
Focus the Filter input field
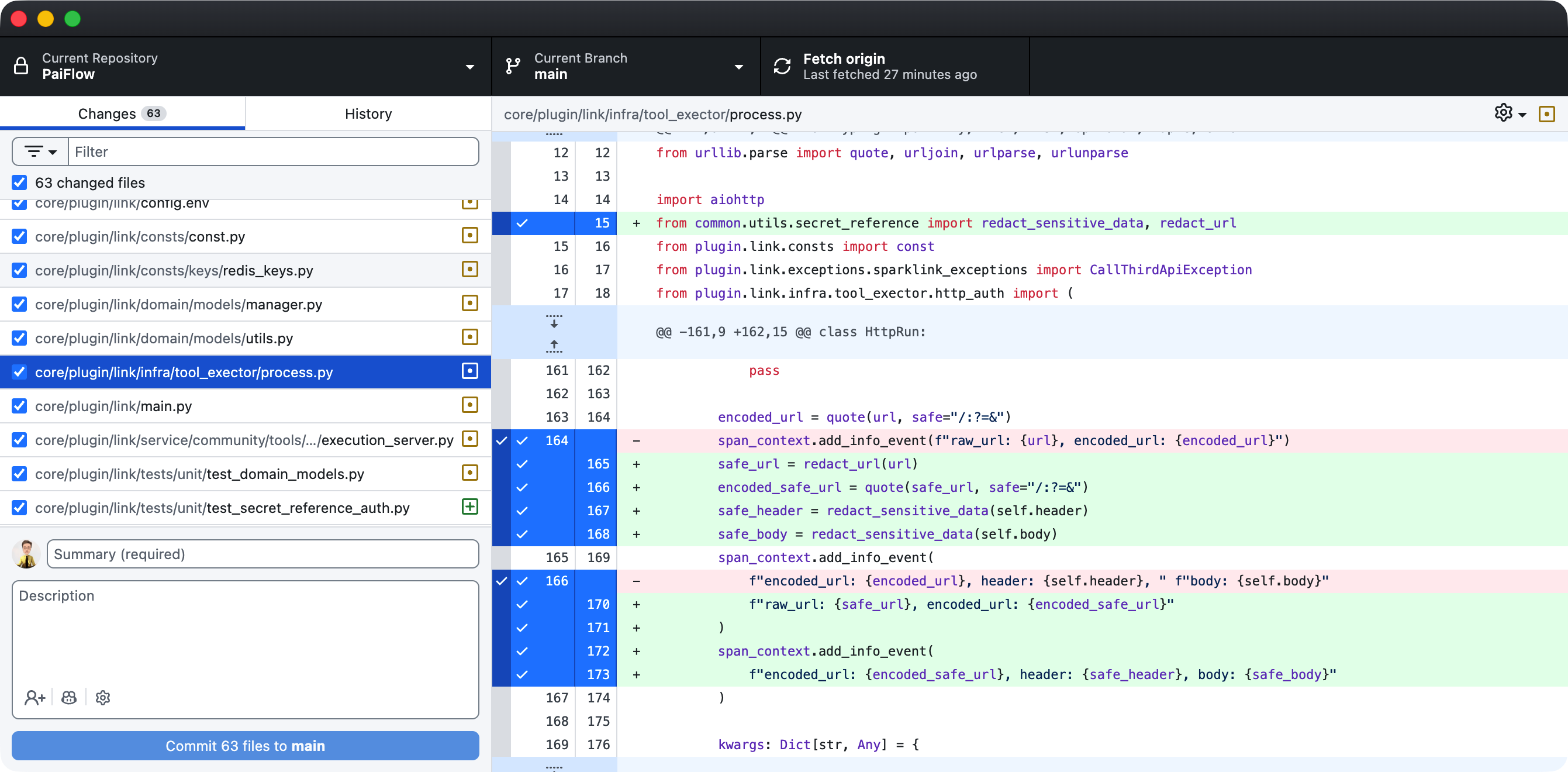point(273,151)
